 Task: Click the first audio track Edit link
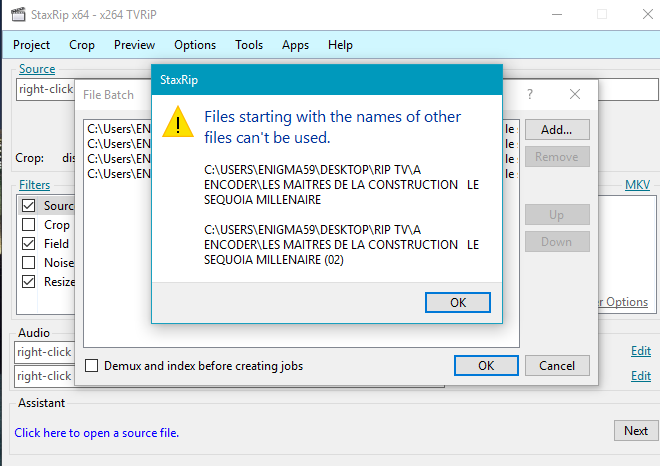(641, 351)
